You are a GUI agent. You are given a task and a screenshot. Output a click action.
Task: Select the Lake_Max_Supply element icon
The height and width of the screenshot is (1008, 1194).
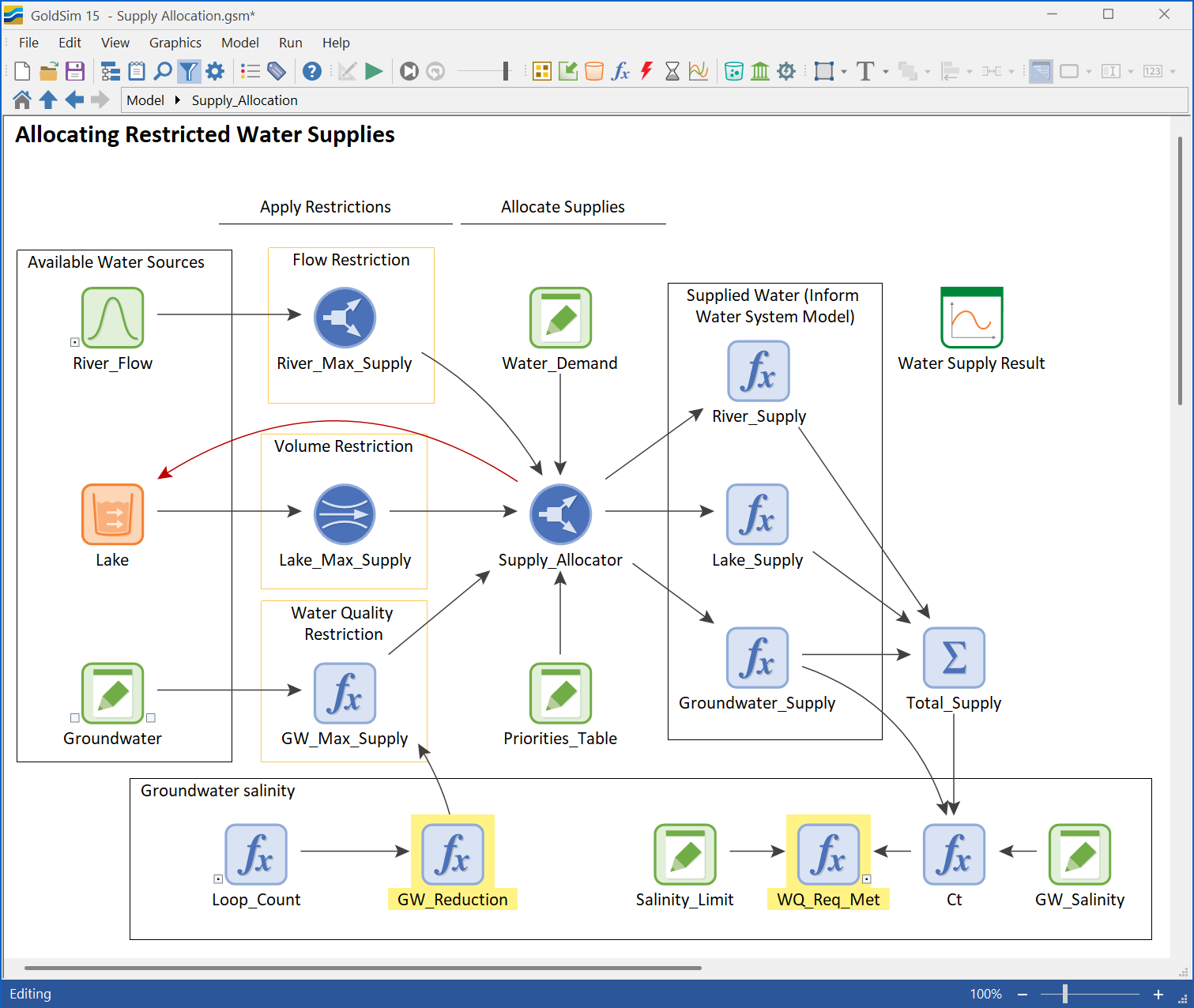coord(345,514)
